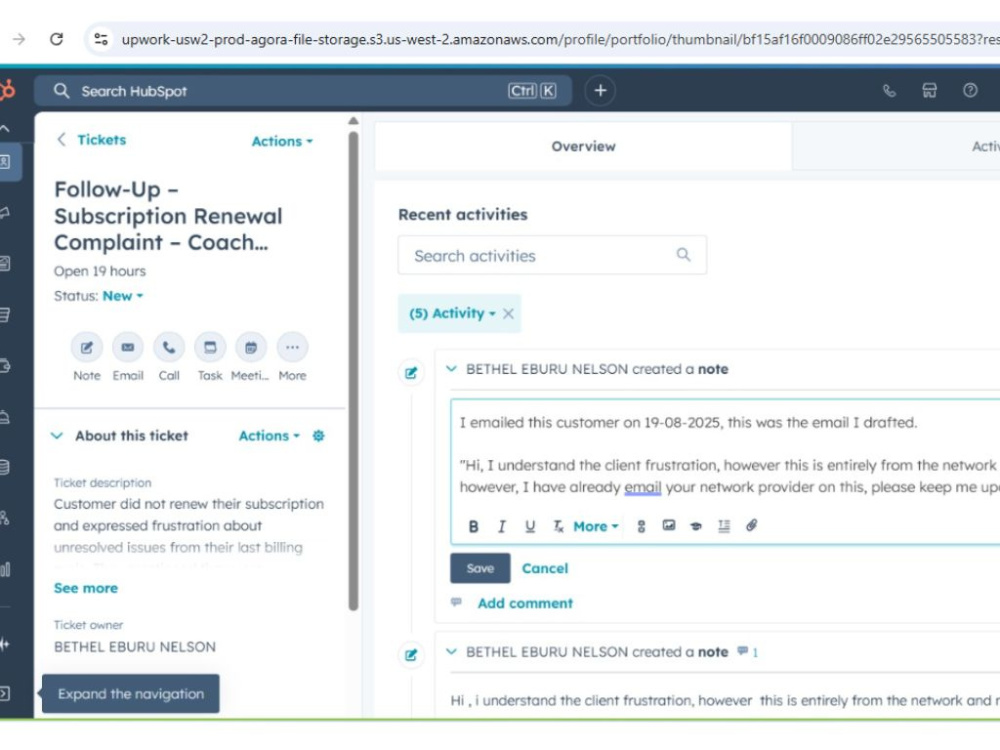Save the edited note

click(x=480, y=568)
